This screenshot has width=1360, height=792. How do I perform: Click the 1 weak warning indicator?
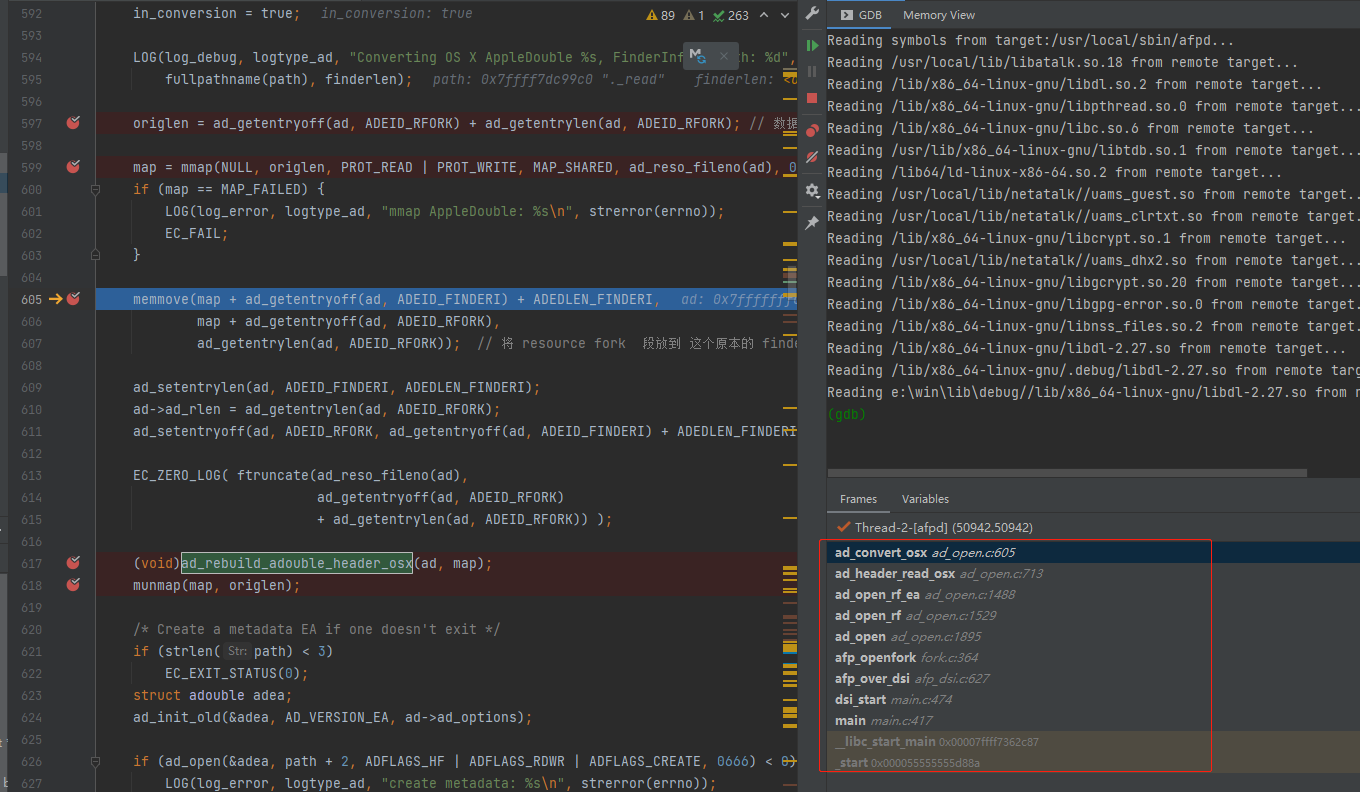694,15
